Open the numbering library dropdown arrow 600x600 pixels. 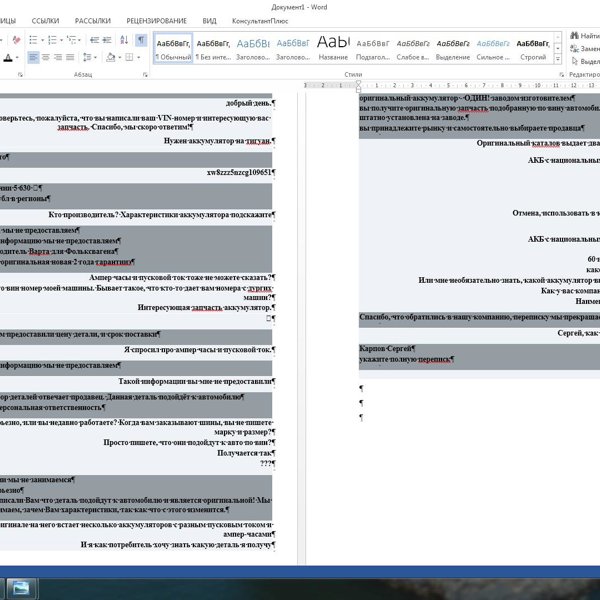click(61, 40)
